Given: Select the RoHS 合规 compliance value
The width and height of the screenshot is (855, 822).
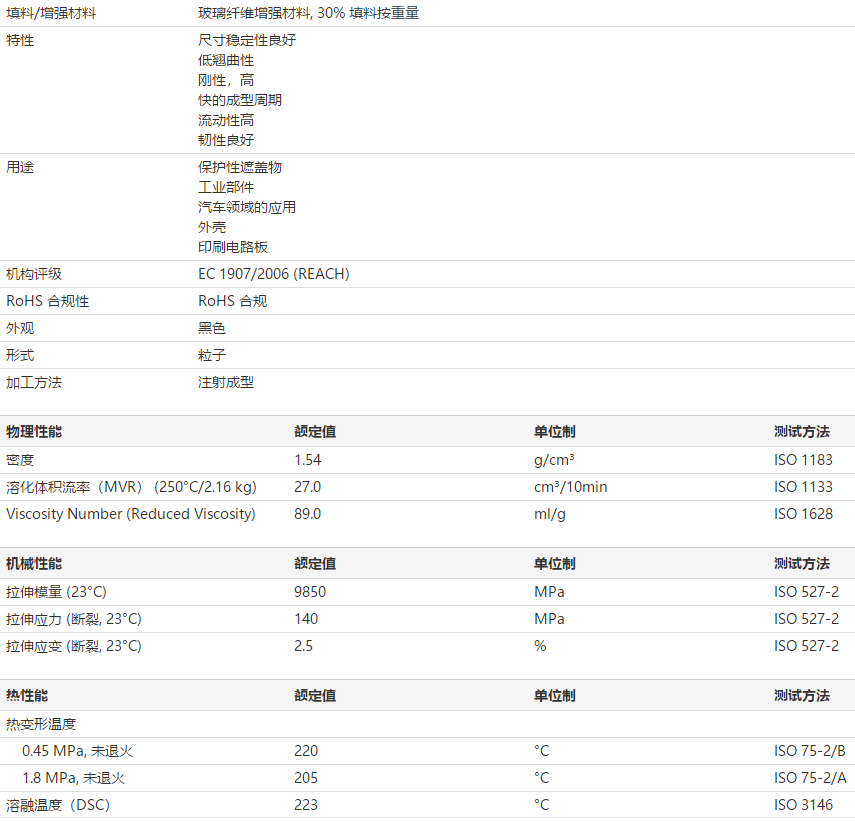Looking at the screenshot, I should tap(232, 300).
